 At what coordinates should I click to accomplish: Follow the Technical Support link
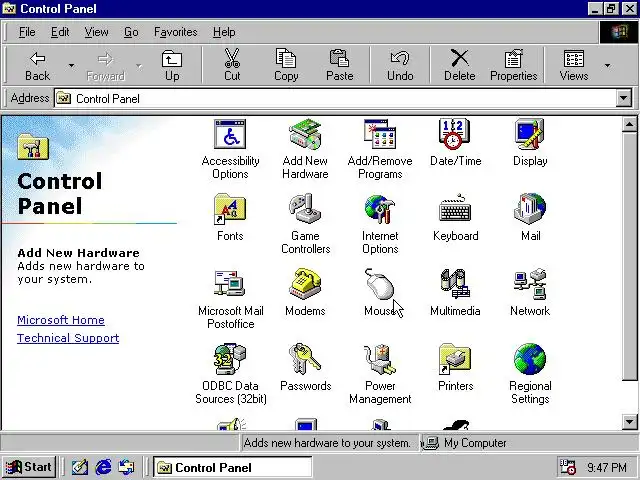(68, 338)
